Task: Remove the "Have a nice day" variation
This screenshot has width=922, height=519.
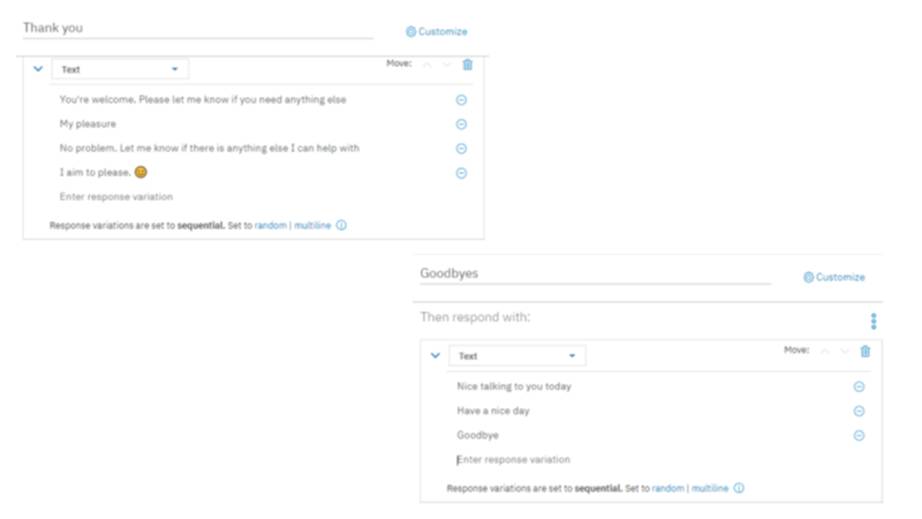Action: click(x=859, y=411)
